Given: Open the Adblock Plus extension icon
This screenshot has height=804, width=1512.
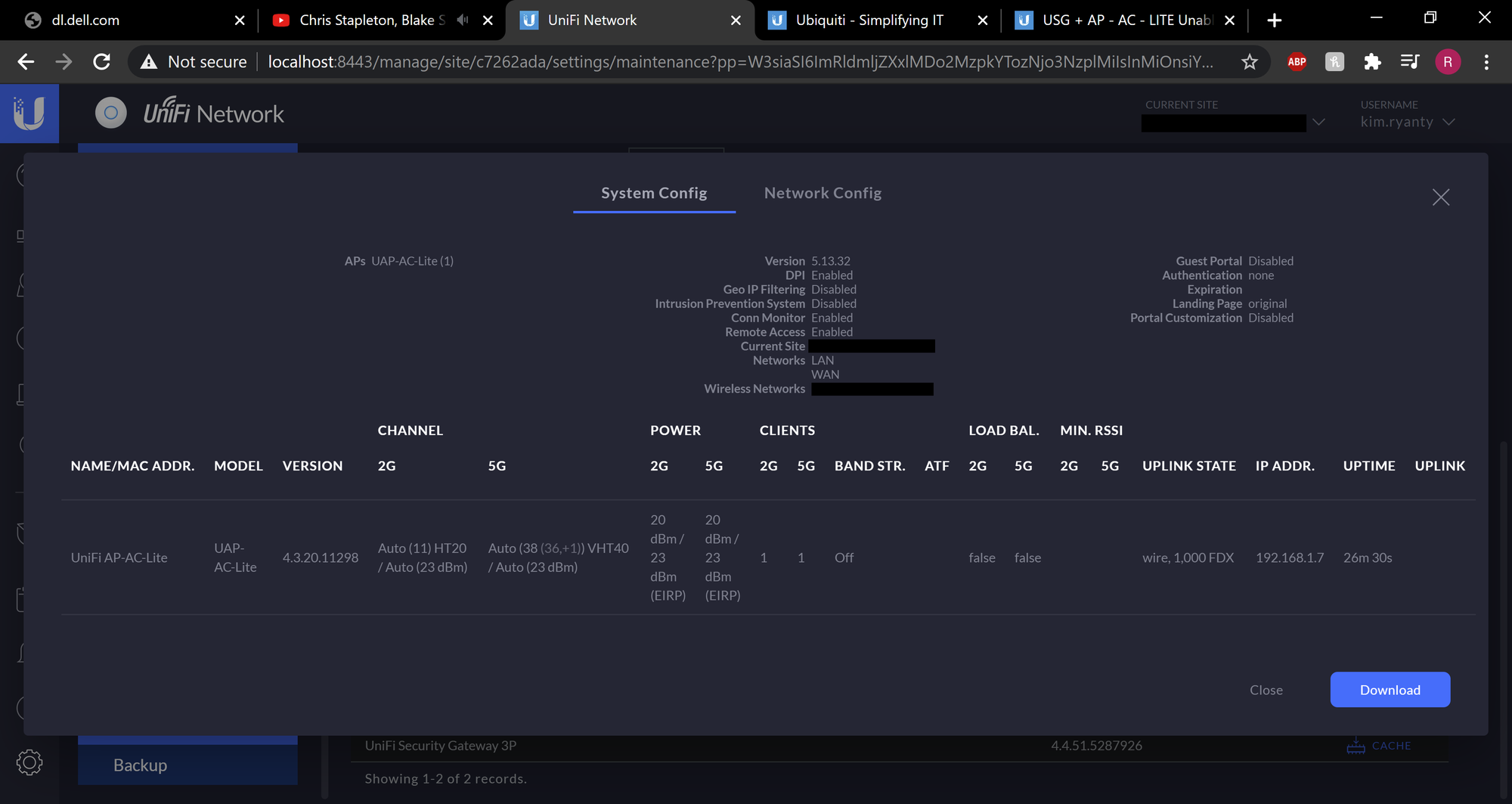Looking at the screenshot, I should point(1297,62).
